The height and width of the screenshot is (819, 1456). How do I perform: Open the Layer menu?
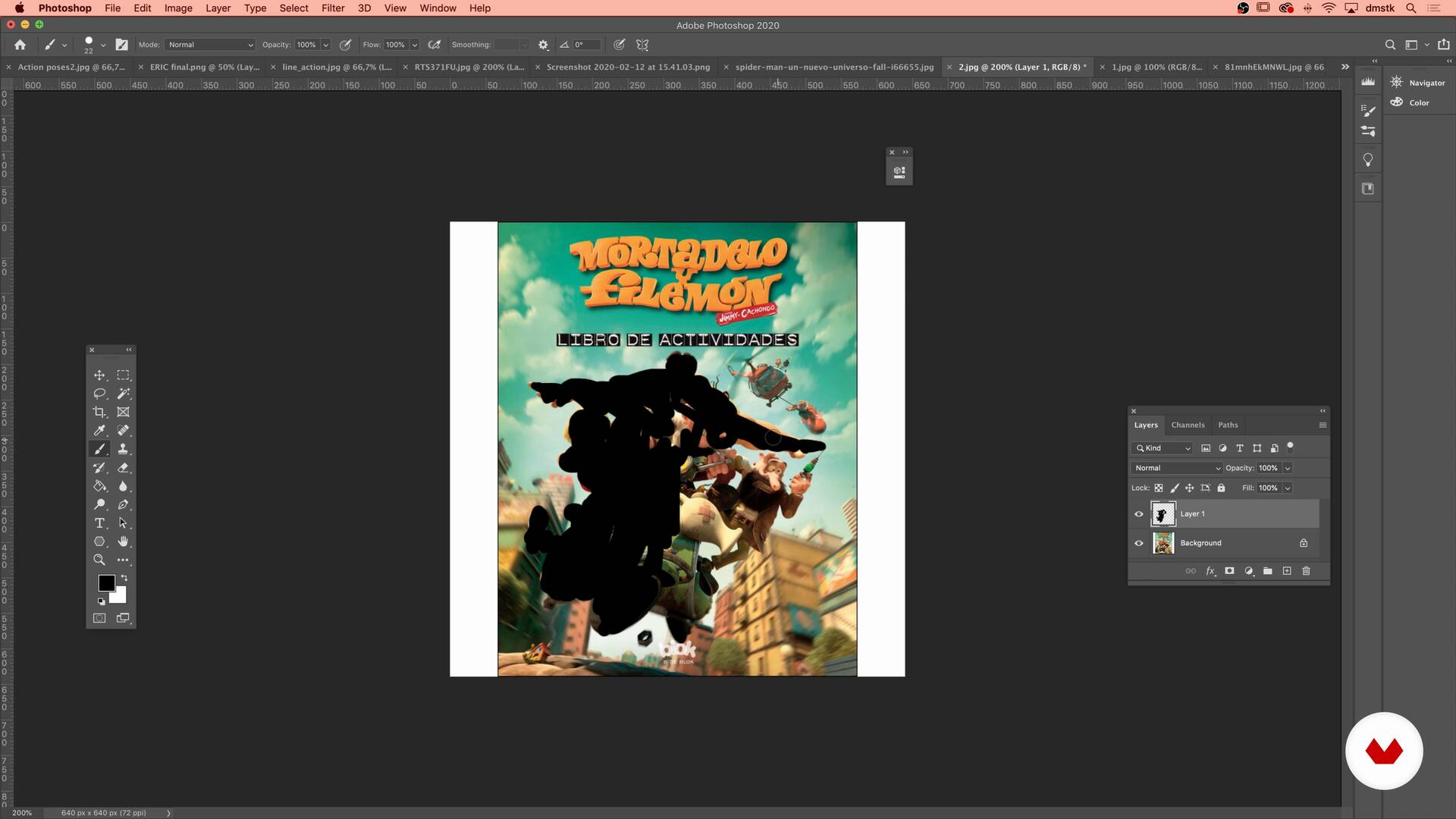[x=218, y=8]
